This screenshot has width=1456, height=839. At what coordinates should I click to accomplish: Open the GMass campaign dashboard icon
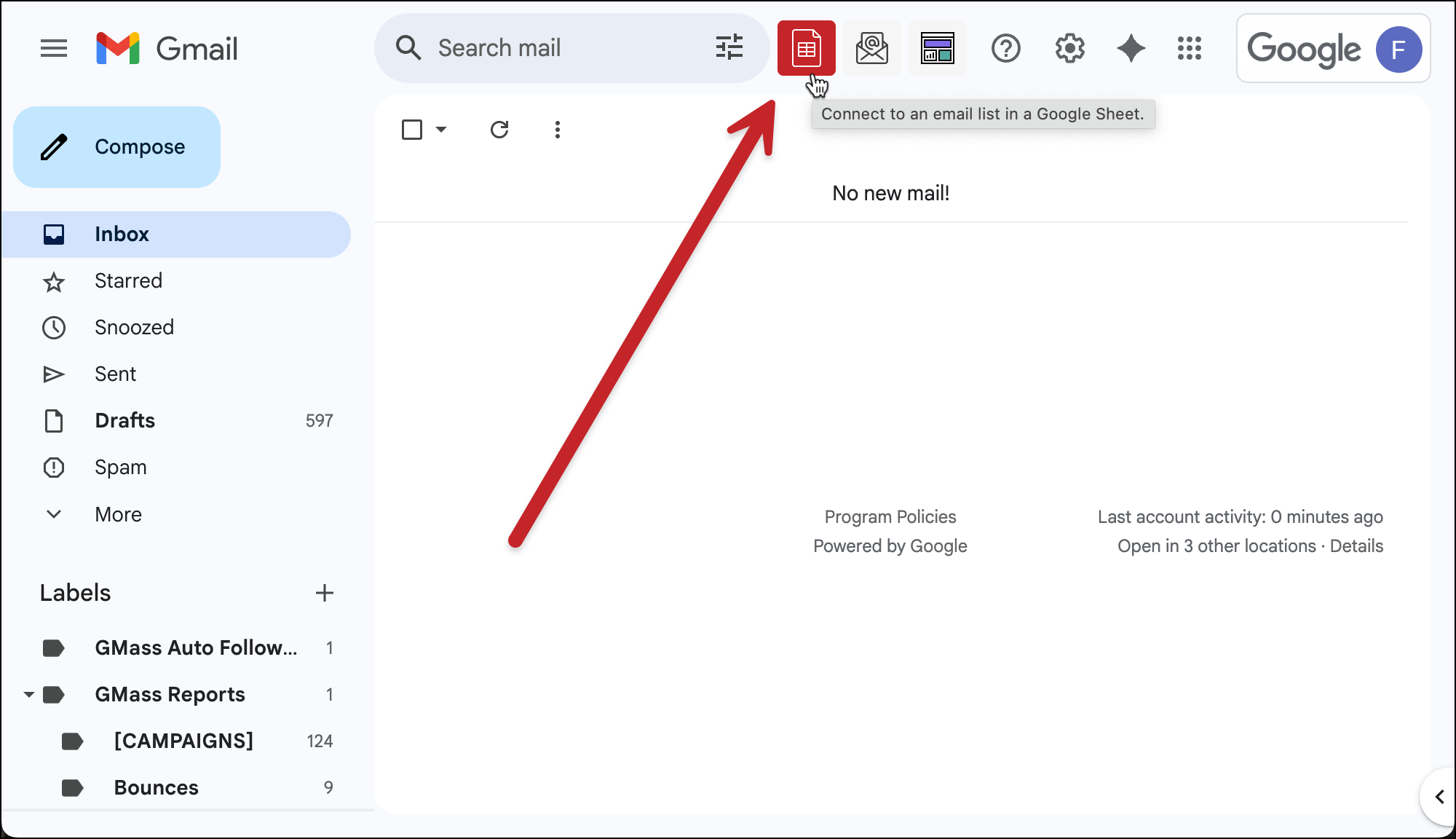tap(937, 48)
